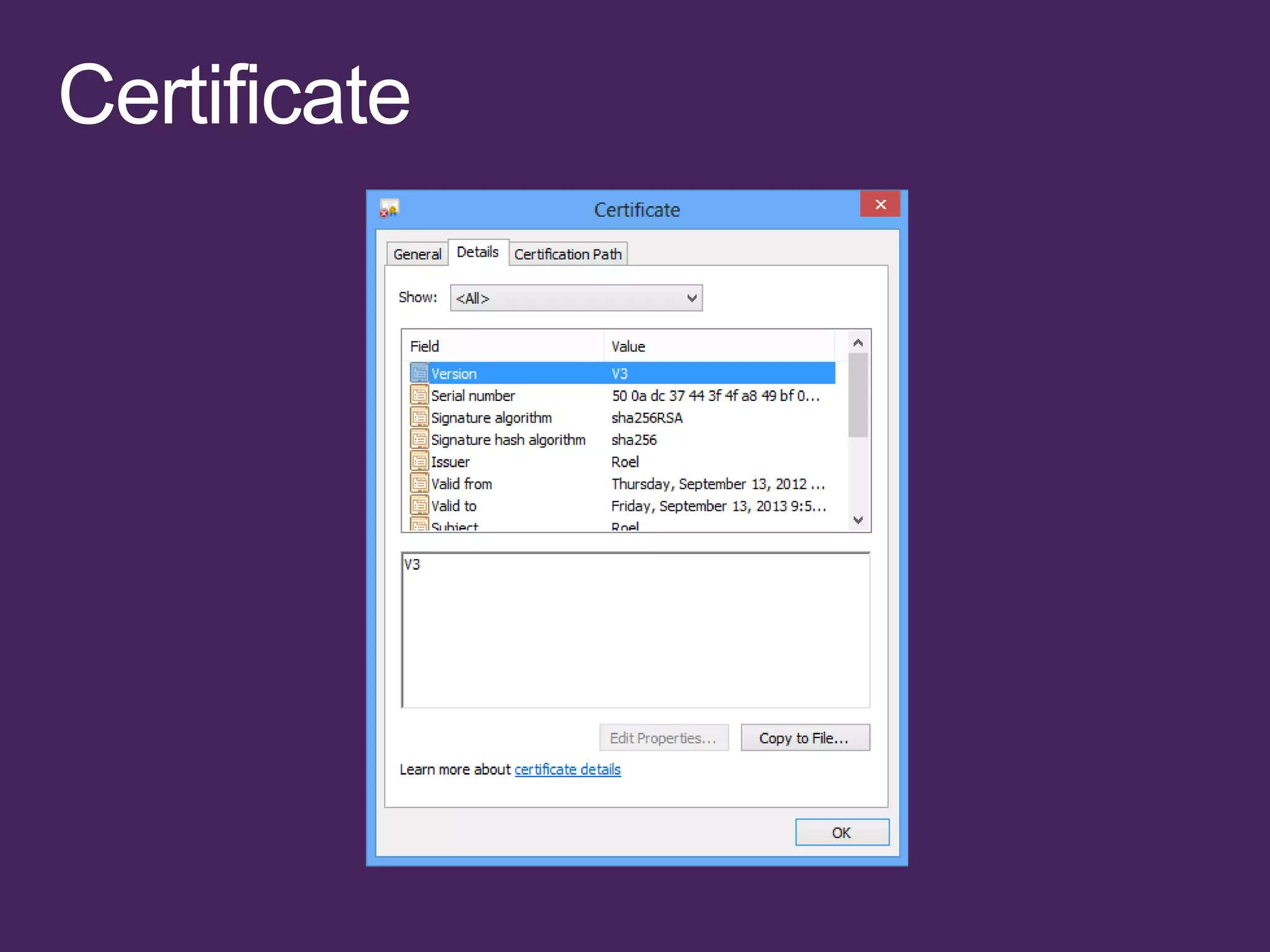The height and width of the screenshot is (952, 1270).
Task: Click the Signature algorithm field icon
Action: click(419, 417)
